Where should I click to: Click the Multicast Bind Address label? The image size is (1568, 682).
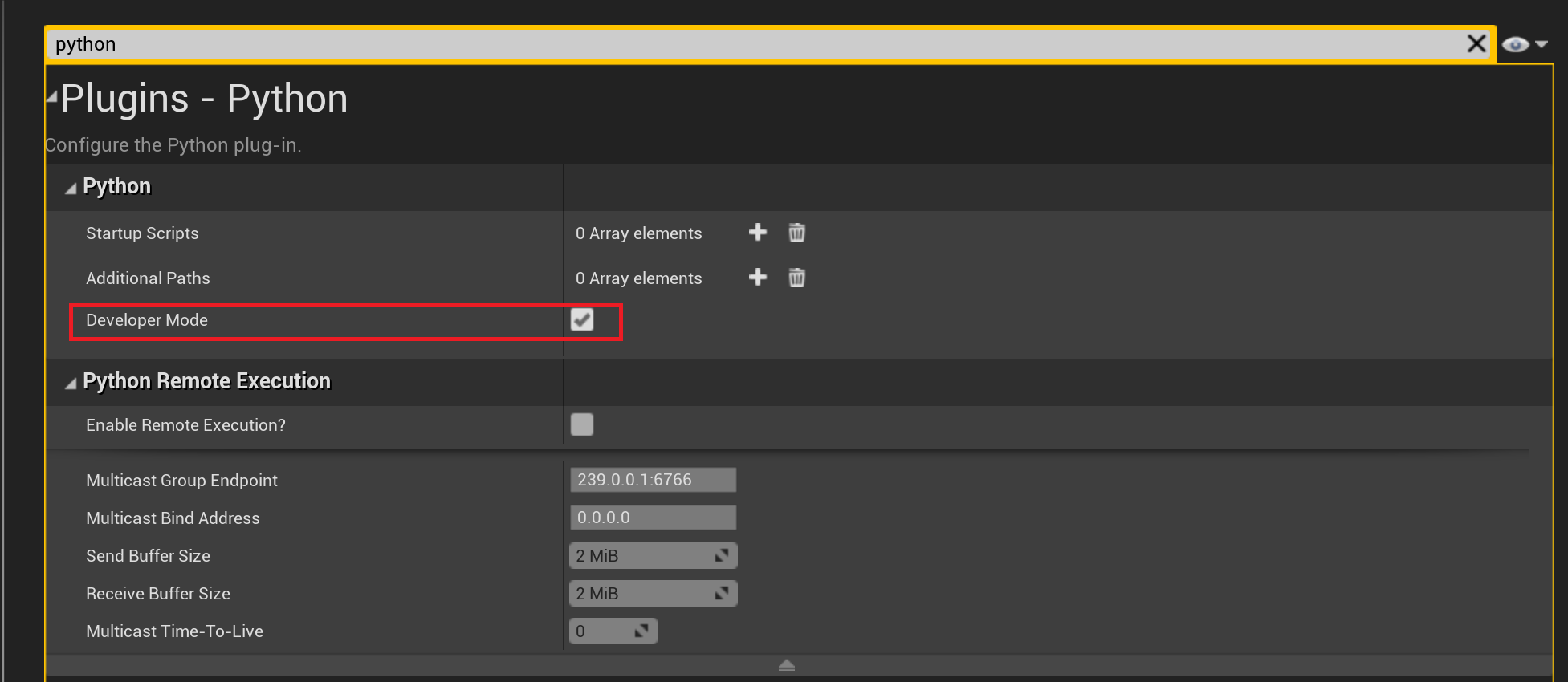point(173,518)
